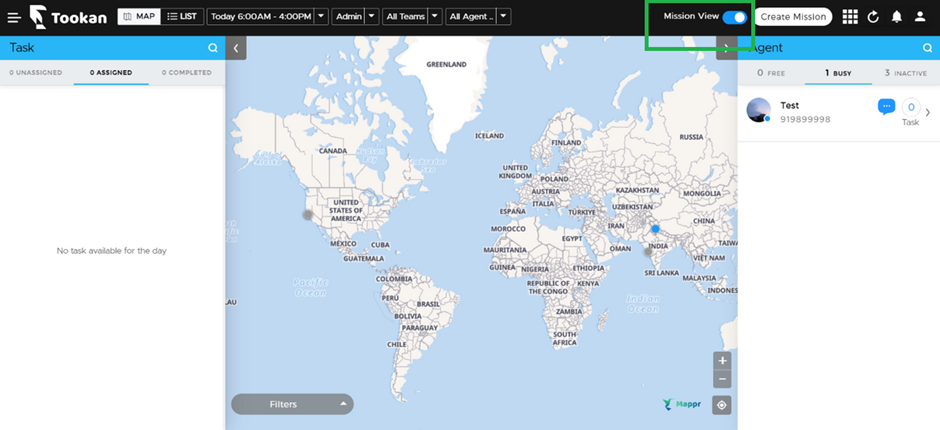Click the Mappr logo link
The height and width of the screenshot is (430, 940).
[683, 404]
